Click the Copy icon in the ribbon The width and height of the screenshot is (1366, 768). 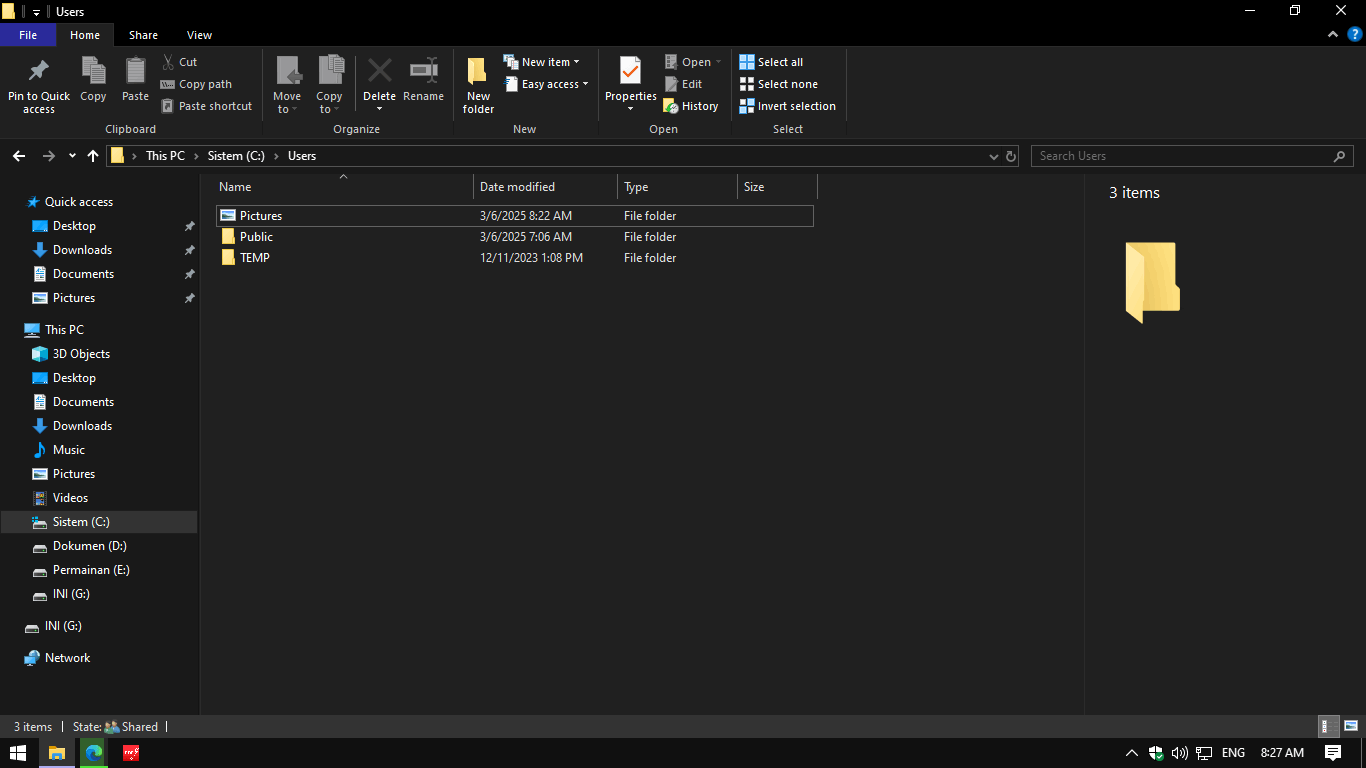pos(93,82)
